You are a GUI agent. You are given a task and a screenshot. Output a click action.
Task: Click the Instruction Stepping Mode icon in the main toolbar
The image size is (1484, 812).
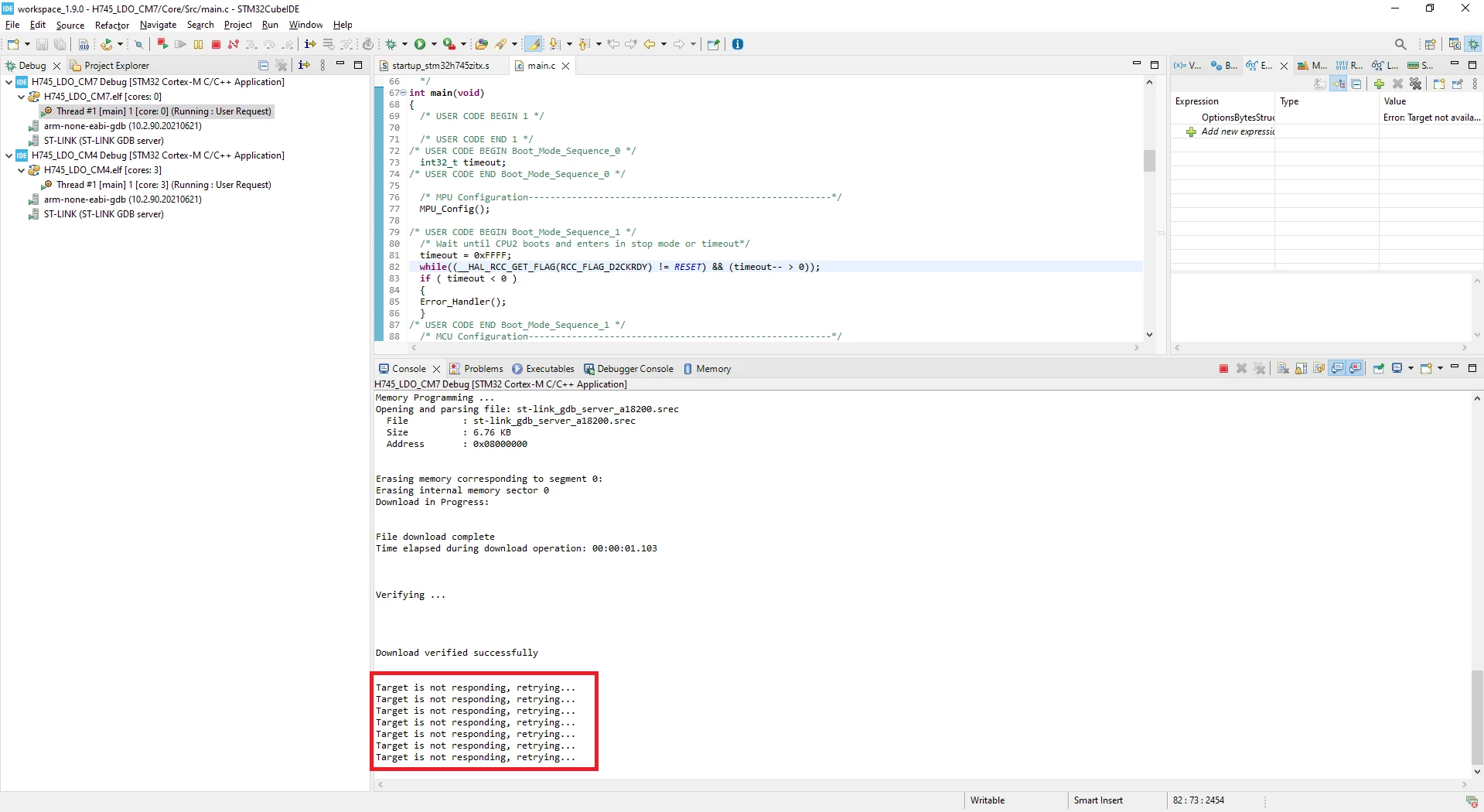tap(310, 44)
